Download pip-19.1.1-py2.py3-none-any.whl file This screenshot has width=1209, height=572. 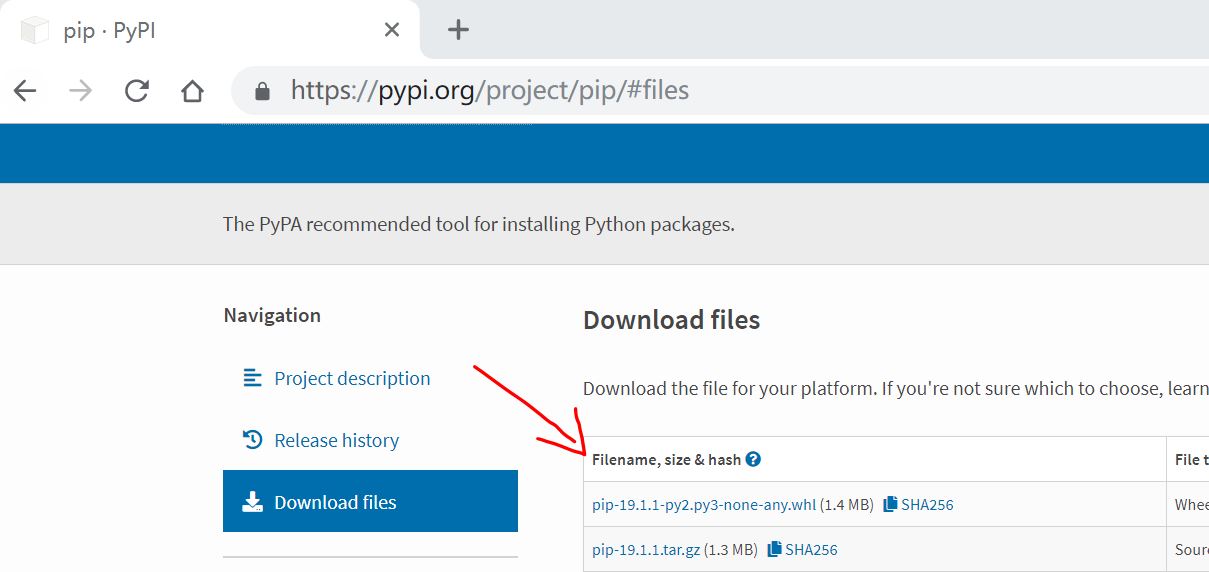point(704,505)
